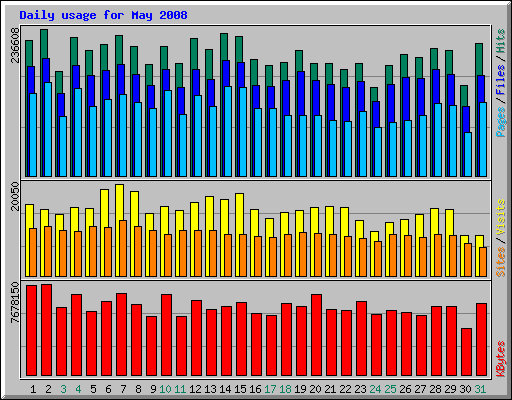Click the orange Sites bar for day 31
512x400 pixels.
click(483, 262)
